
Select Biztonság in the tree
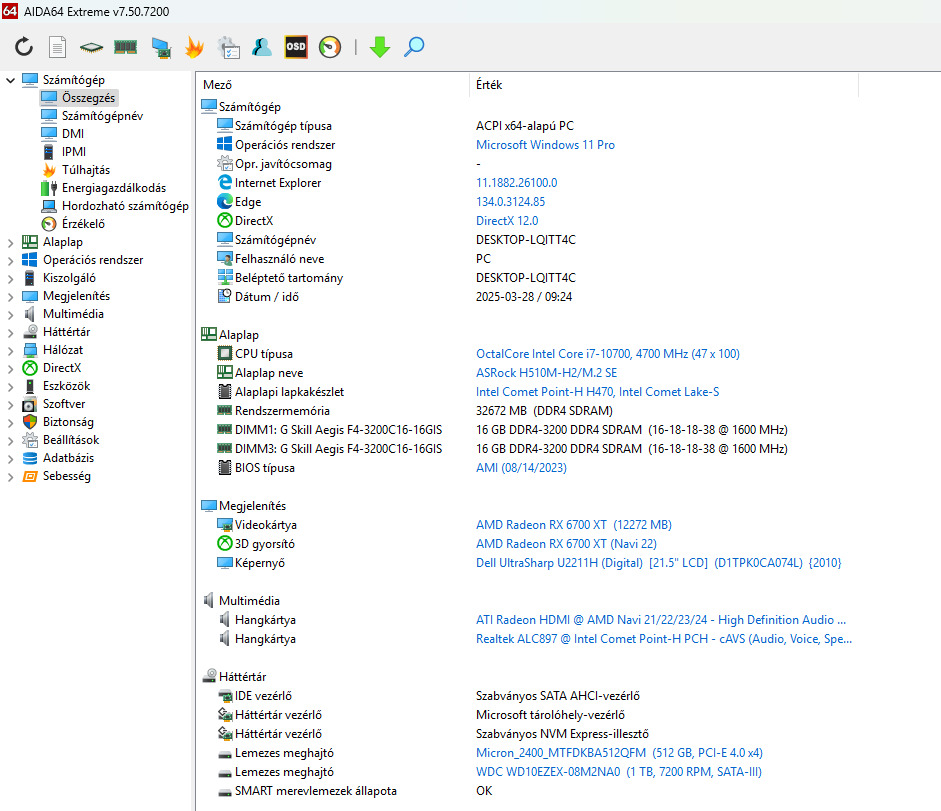tap(68, 422)
